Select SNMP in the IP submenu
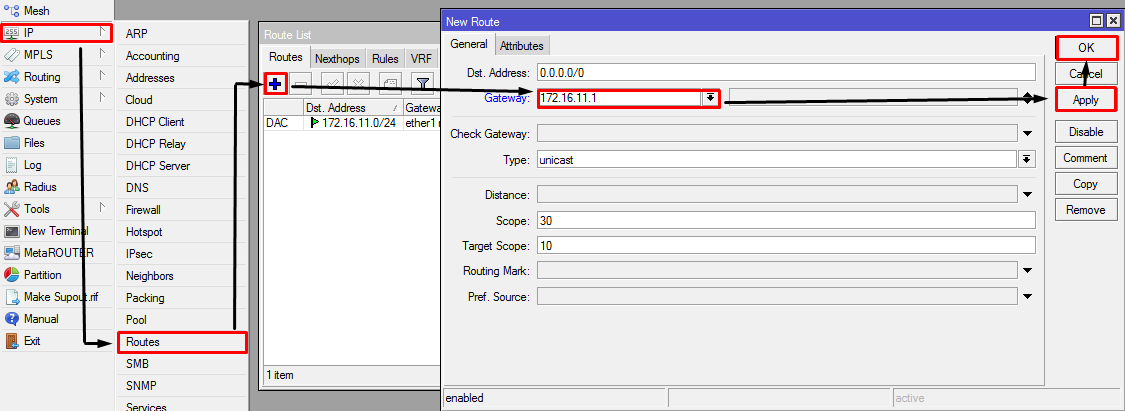The height and width of the screenshot is (411, 1125). [182, 386]
